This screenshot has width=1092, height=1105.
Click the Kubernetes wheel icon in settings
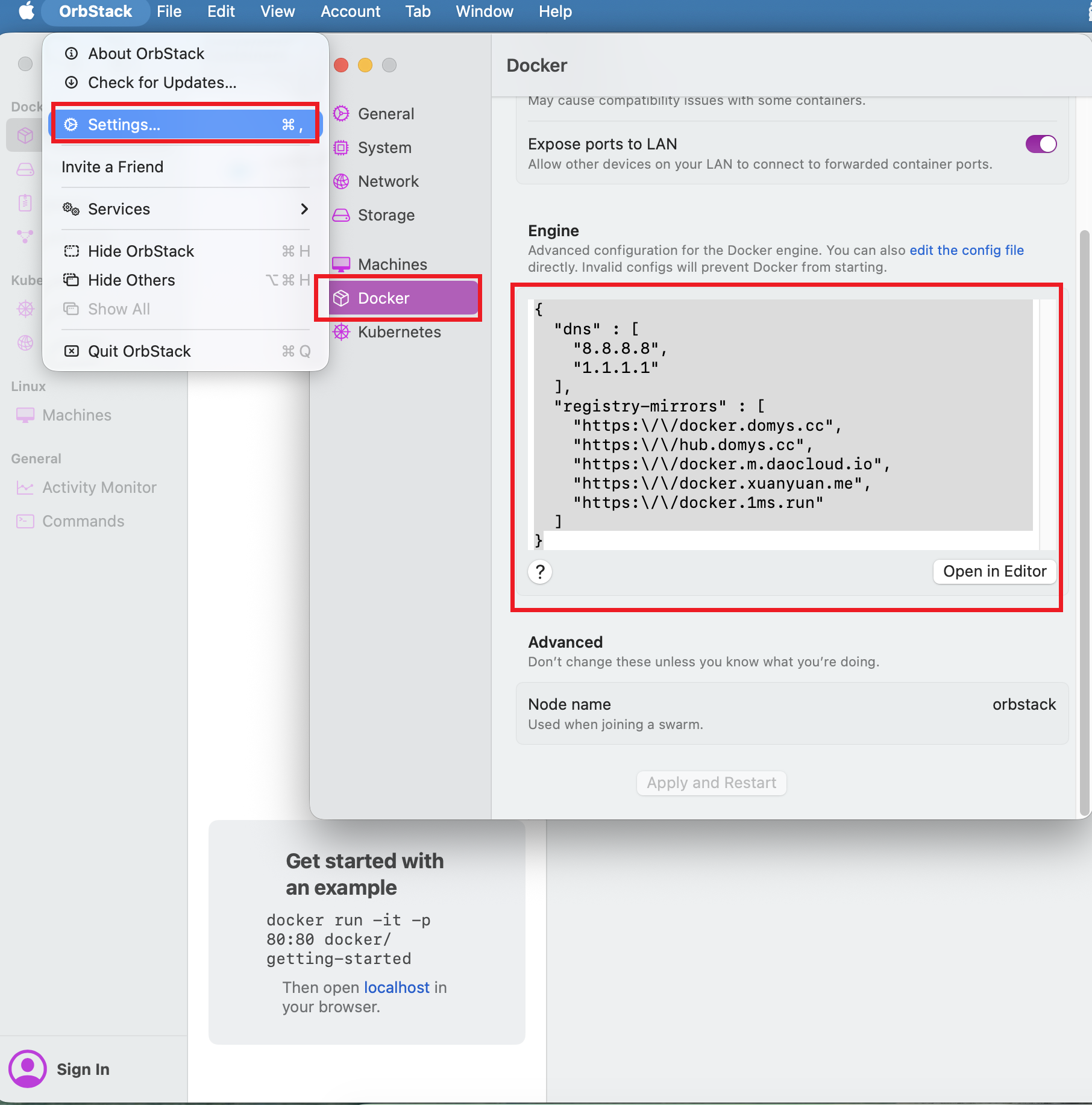(341, 332)
